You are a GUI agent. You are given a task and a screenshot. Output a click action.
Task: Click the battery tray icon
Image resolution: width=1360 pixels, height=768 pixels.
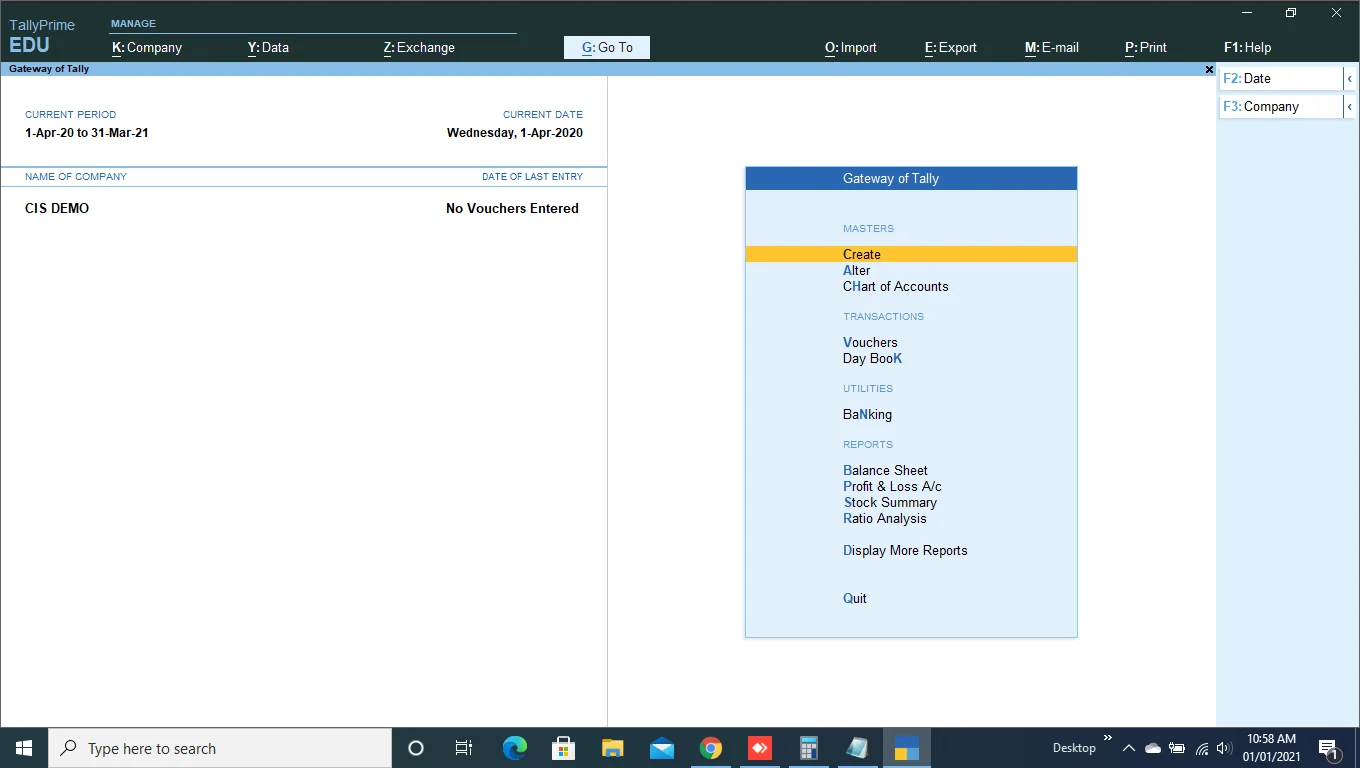[1177, 748]
